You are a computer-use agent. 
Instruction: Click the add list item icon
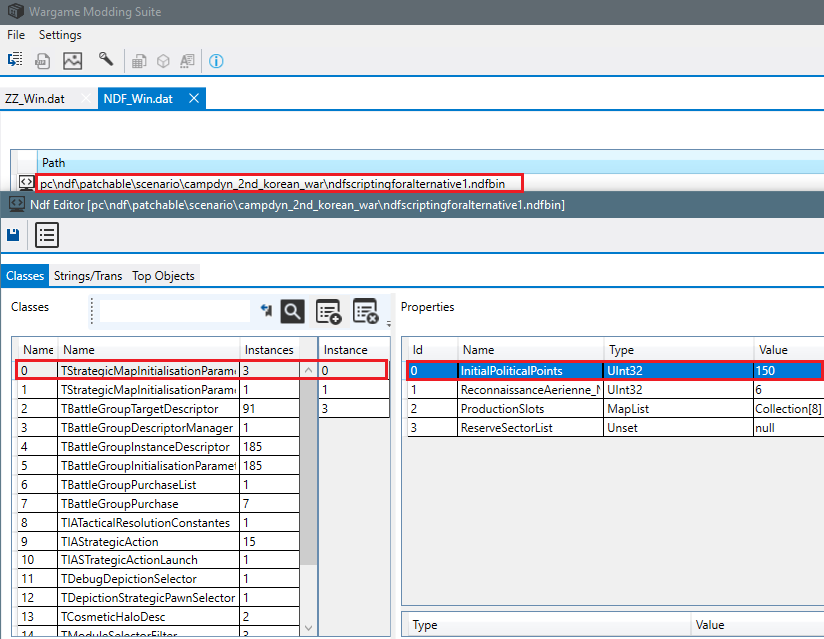(x=328, y=311)
